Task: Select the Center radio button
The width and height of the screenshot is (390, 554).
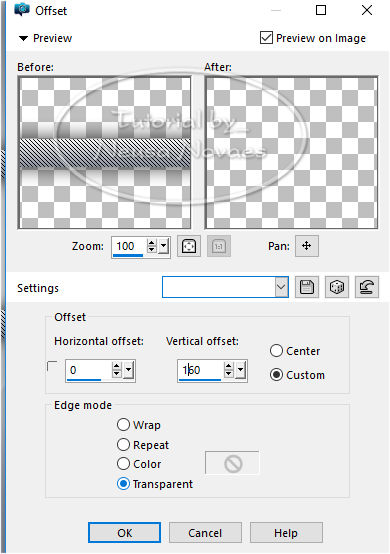Action: coord(276,351)
